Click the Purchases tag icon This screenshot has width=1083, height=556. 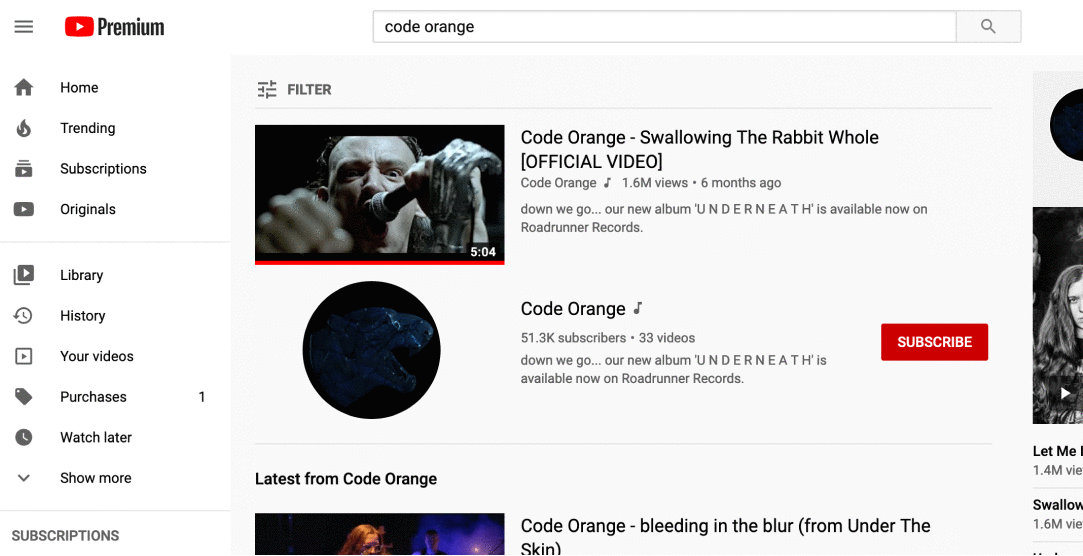click(23, 396)
